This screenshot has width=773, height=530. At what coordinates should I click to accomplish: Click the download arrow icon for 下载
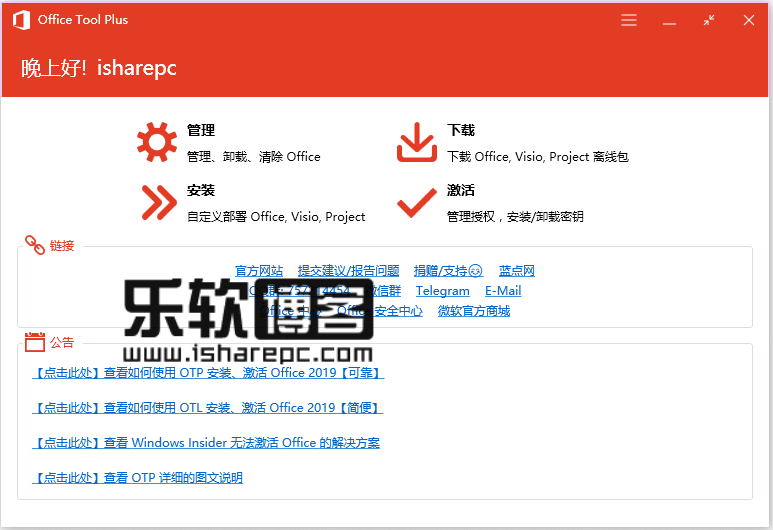417,142
